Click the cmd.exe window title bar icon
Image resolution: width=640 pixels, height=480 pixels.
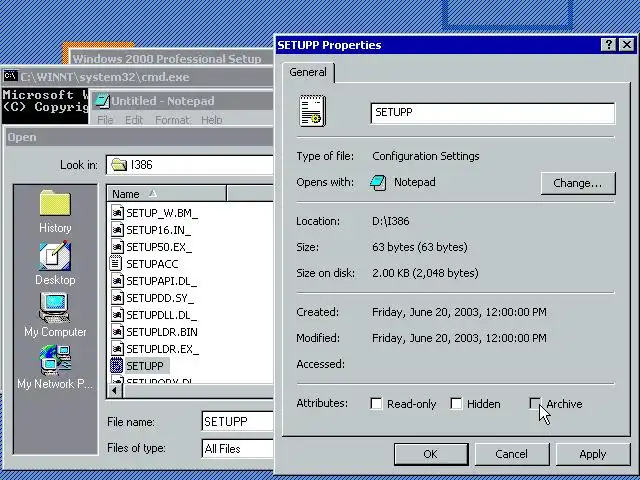pos(10,76)
